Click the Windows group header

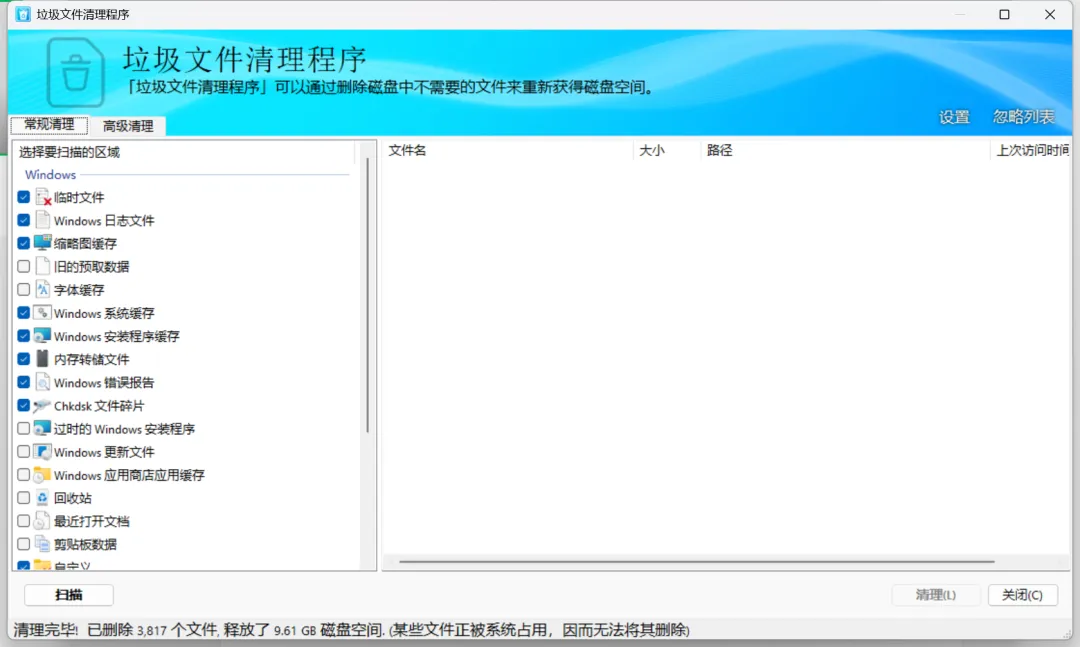(50, 175)
